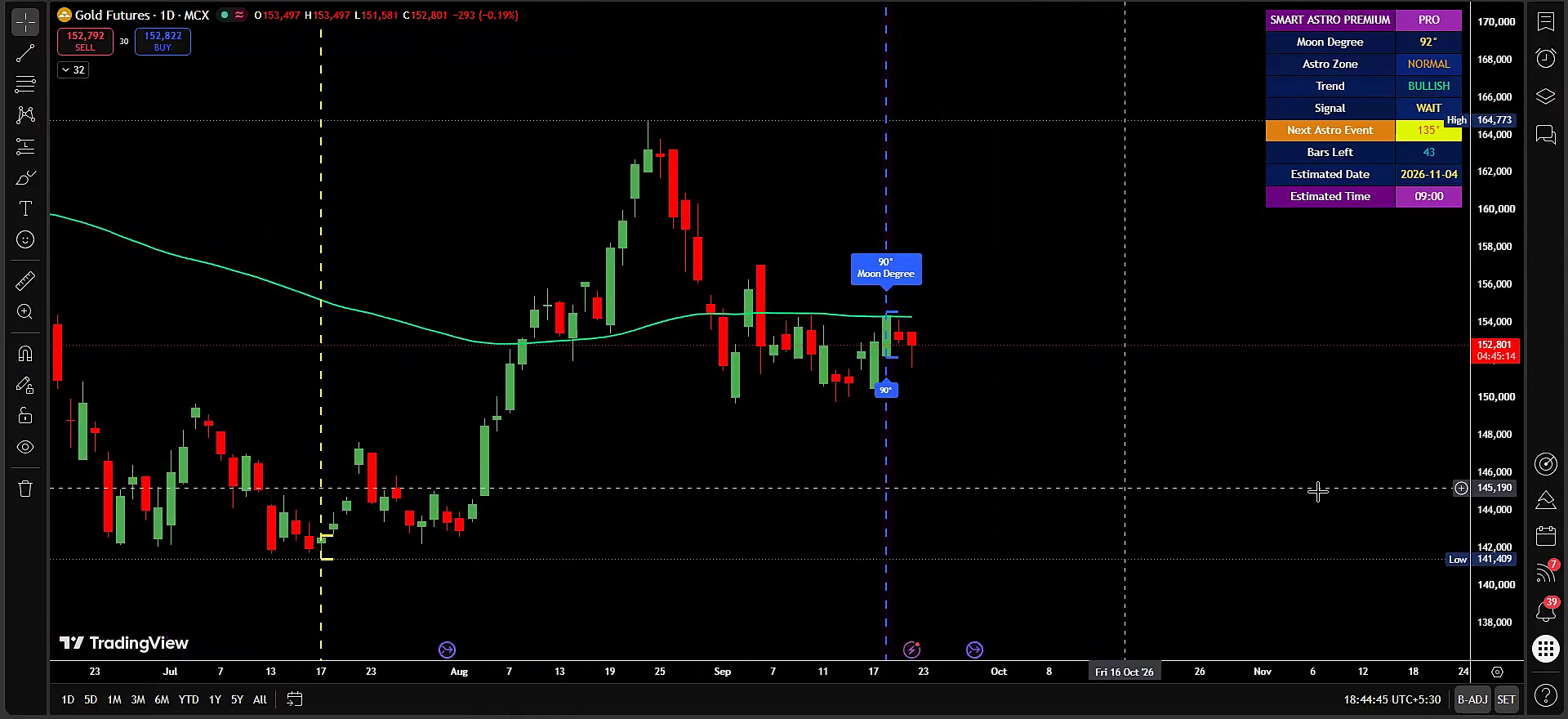The image size is (1568, 719).
Task: Select the crosshair cursor tool
Action: [25, 22]
